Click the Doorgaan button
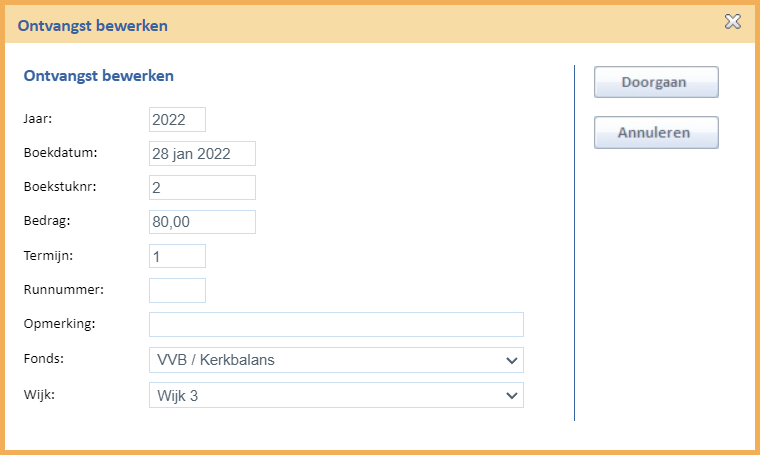The width and height of the screenshot is (760, 455). click(x=656, y=82)
